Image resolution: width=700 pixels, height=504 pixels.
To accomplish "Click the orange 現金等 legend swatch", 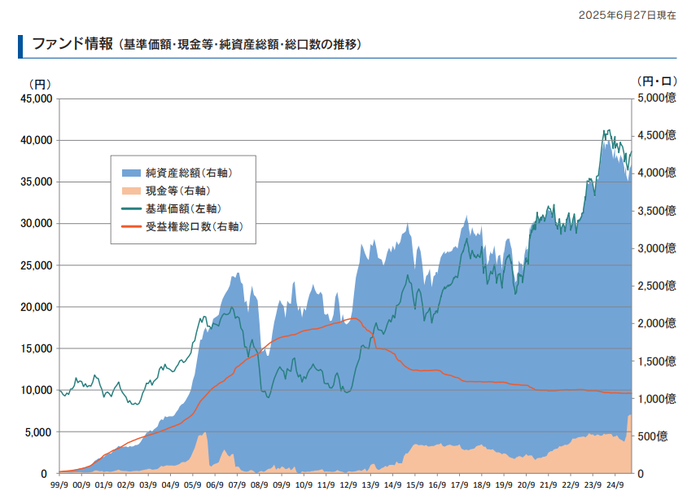I will click(x=131, y=191).
